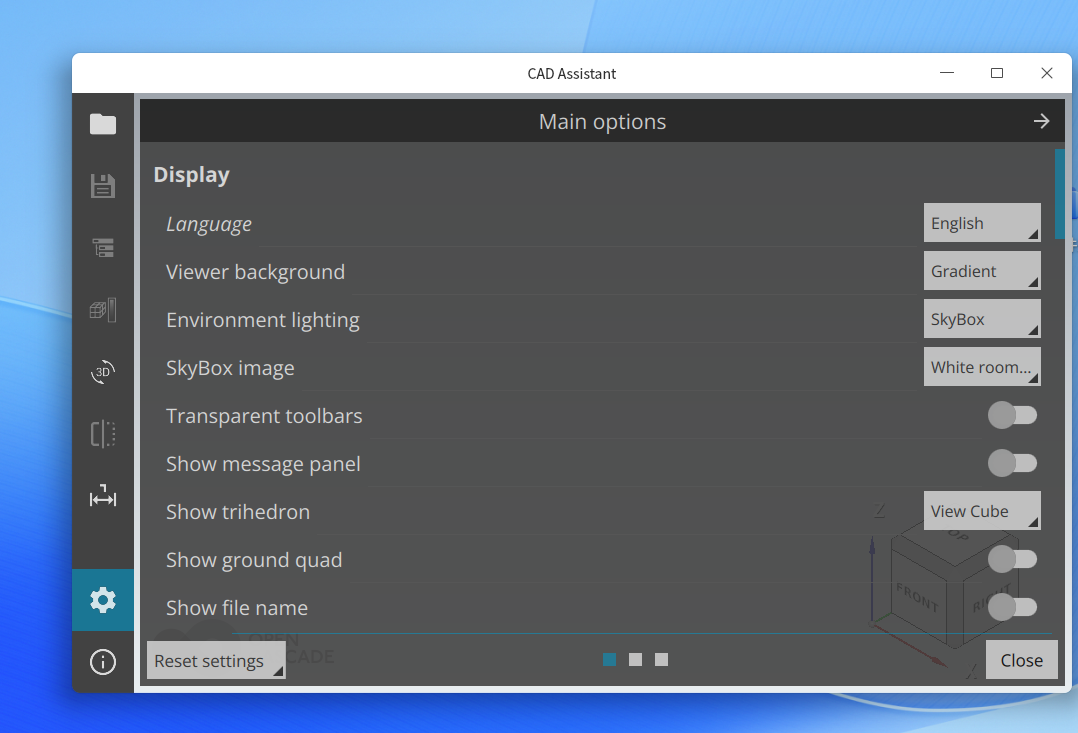Click the Viewer background label
This screenshot has height=733, width=1078.
(255, 272)
